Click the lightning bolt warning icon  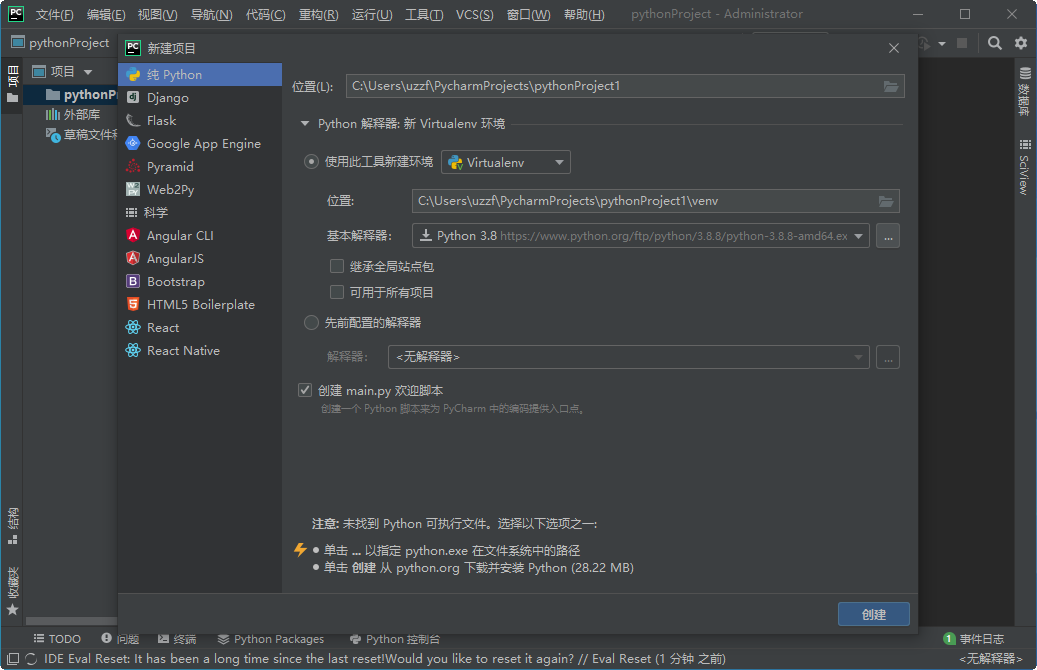(300, 550)
